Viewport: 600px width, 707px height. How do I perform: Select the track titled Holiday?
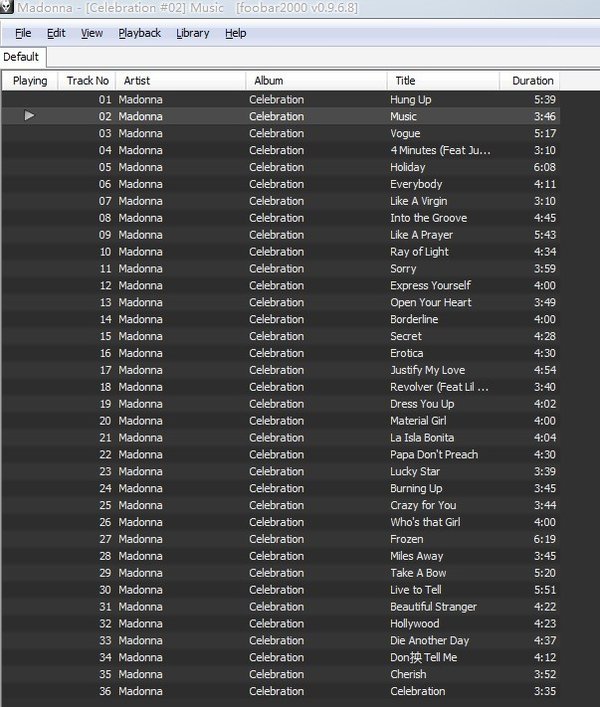pyautogui.click(x=281, y=167)
